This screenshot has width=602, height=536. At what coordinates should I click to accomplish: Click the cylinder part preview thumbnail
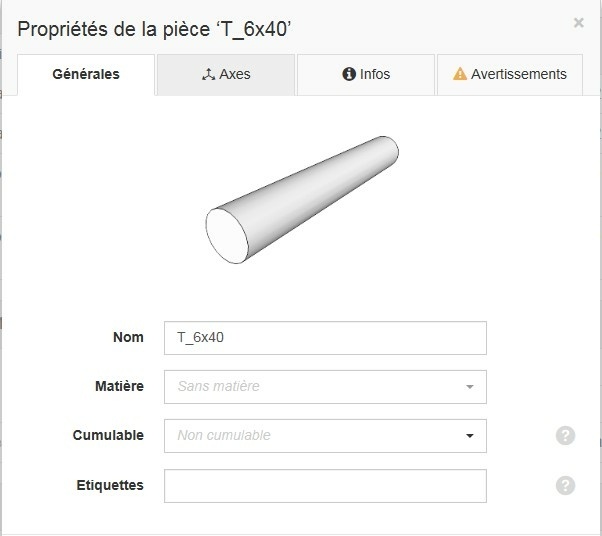tap(302, 200)
